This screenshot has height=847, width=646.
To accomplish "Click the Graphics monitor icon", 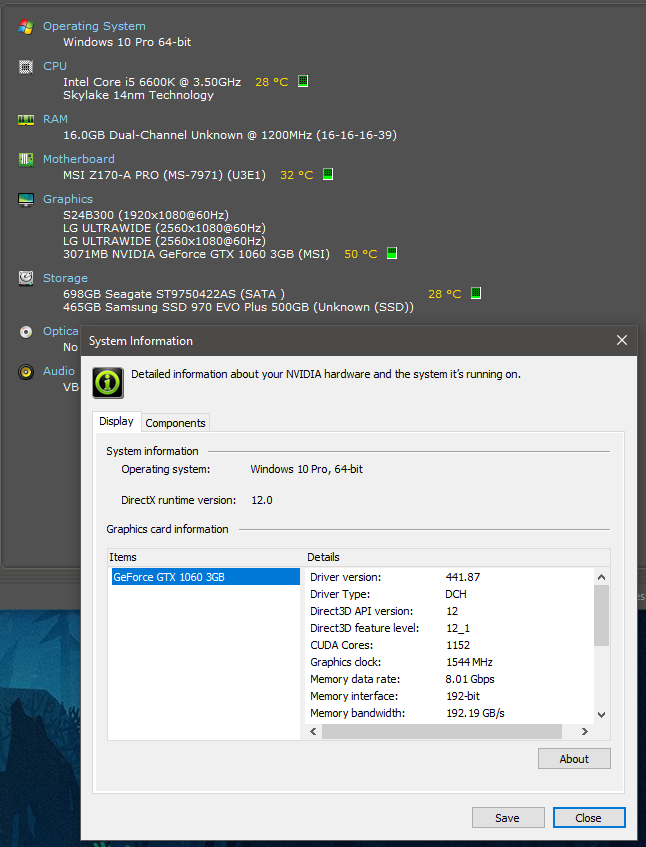I will [25, 199].
